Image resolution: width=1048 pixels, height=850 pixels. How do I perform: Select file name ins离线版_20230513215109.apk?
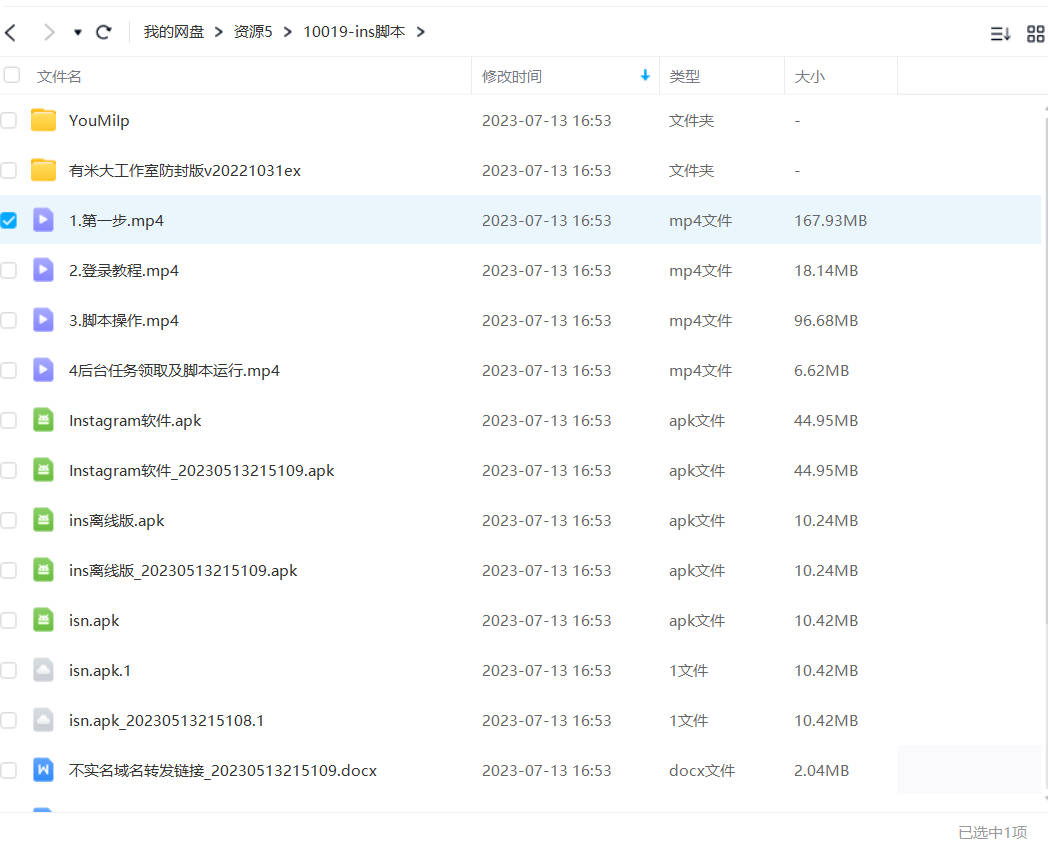[183, 571]
